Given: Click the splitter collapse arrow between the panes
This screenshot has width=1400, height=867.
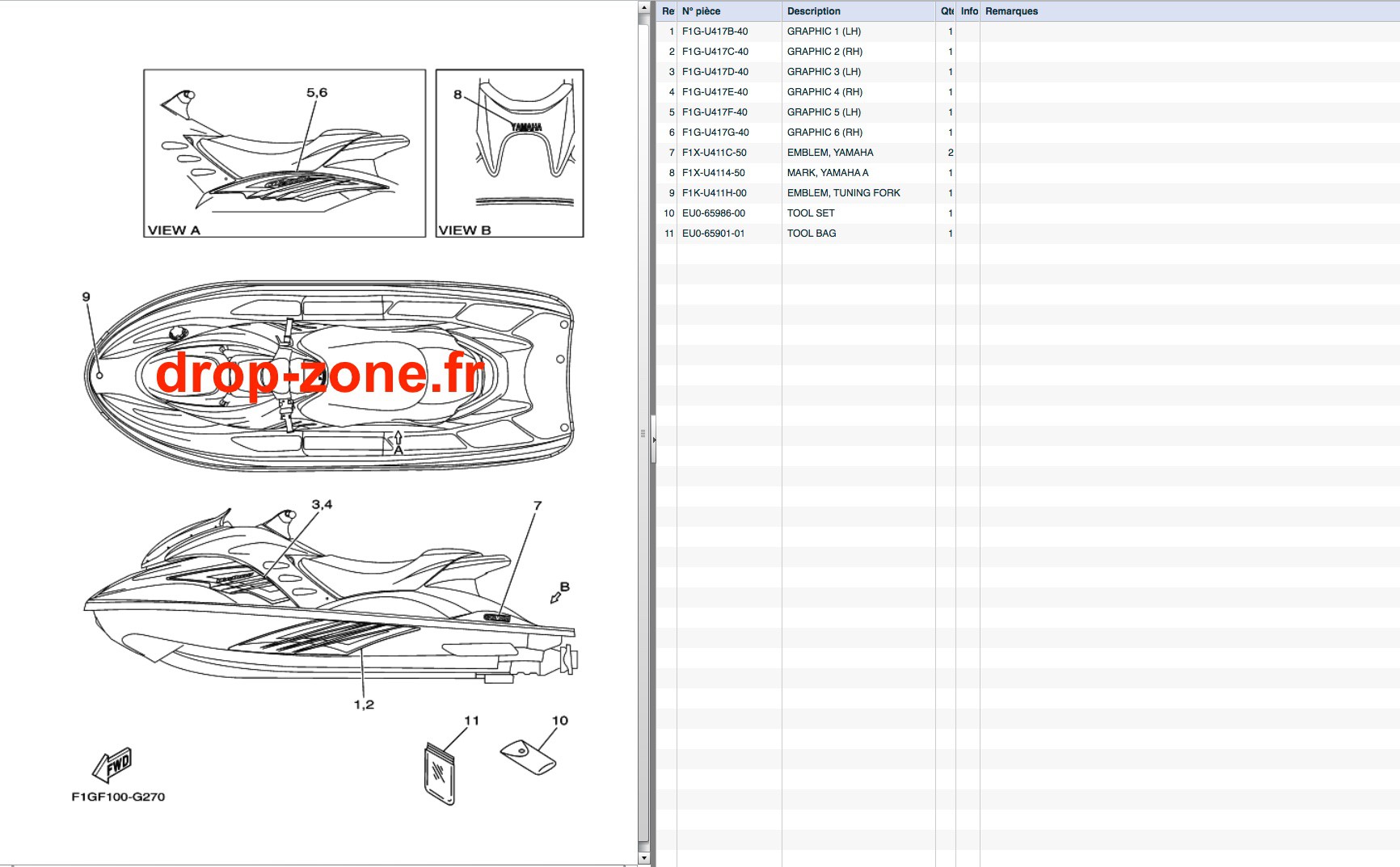Looking at the screenshot, I should 654,440.
